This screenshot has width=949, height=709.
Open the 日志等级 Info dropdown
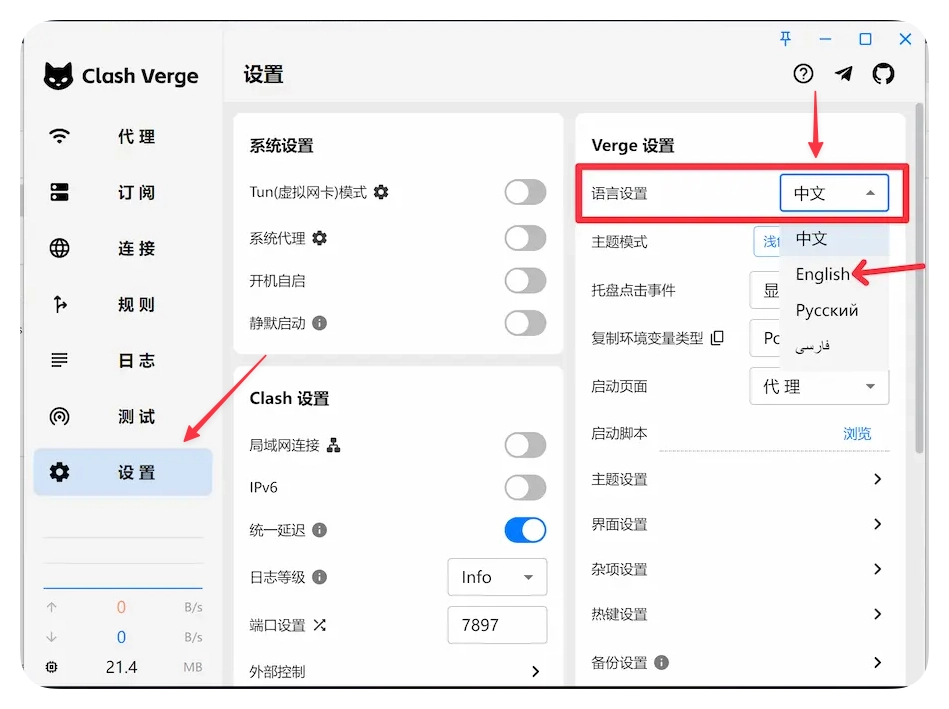pos(497,577)
